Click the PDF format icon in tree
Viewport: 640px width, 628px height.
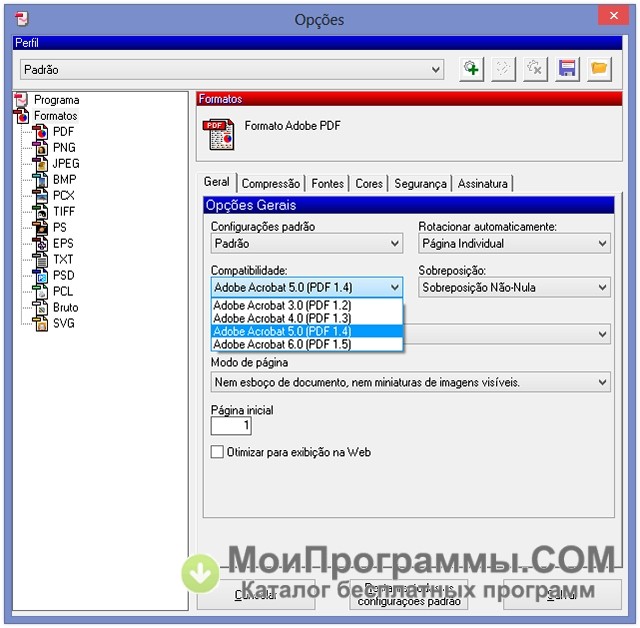tap(41, 132)
